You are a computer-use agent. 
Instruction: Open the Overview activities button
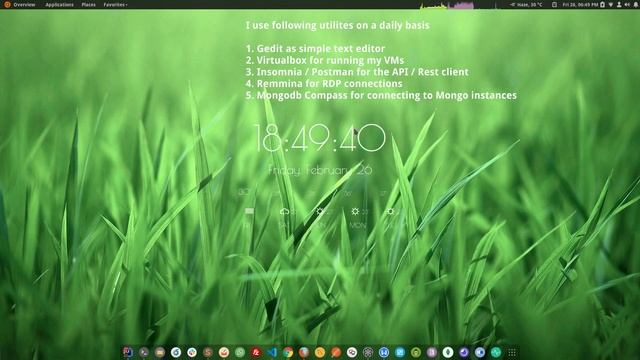pos(20,4)
